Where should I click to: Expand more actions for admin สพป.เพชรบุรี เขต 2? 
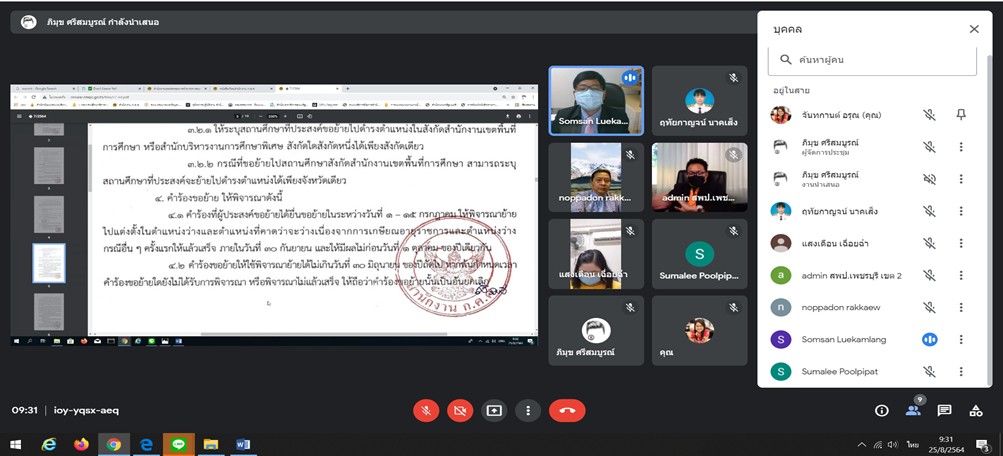(x=961, y=275)
